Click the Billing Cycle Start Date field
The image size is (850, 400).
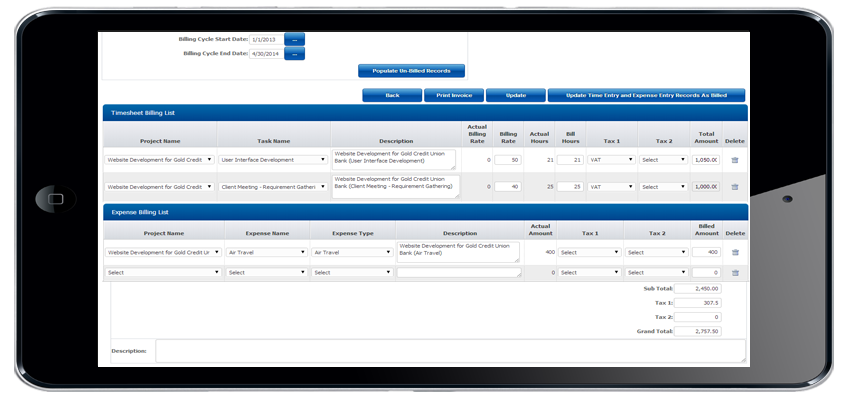coord(266,40)
